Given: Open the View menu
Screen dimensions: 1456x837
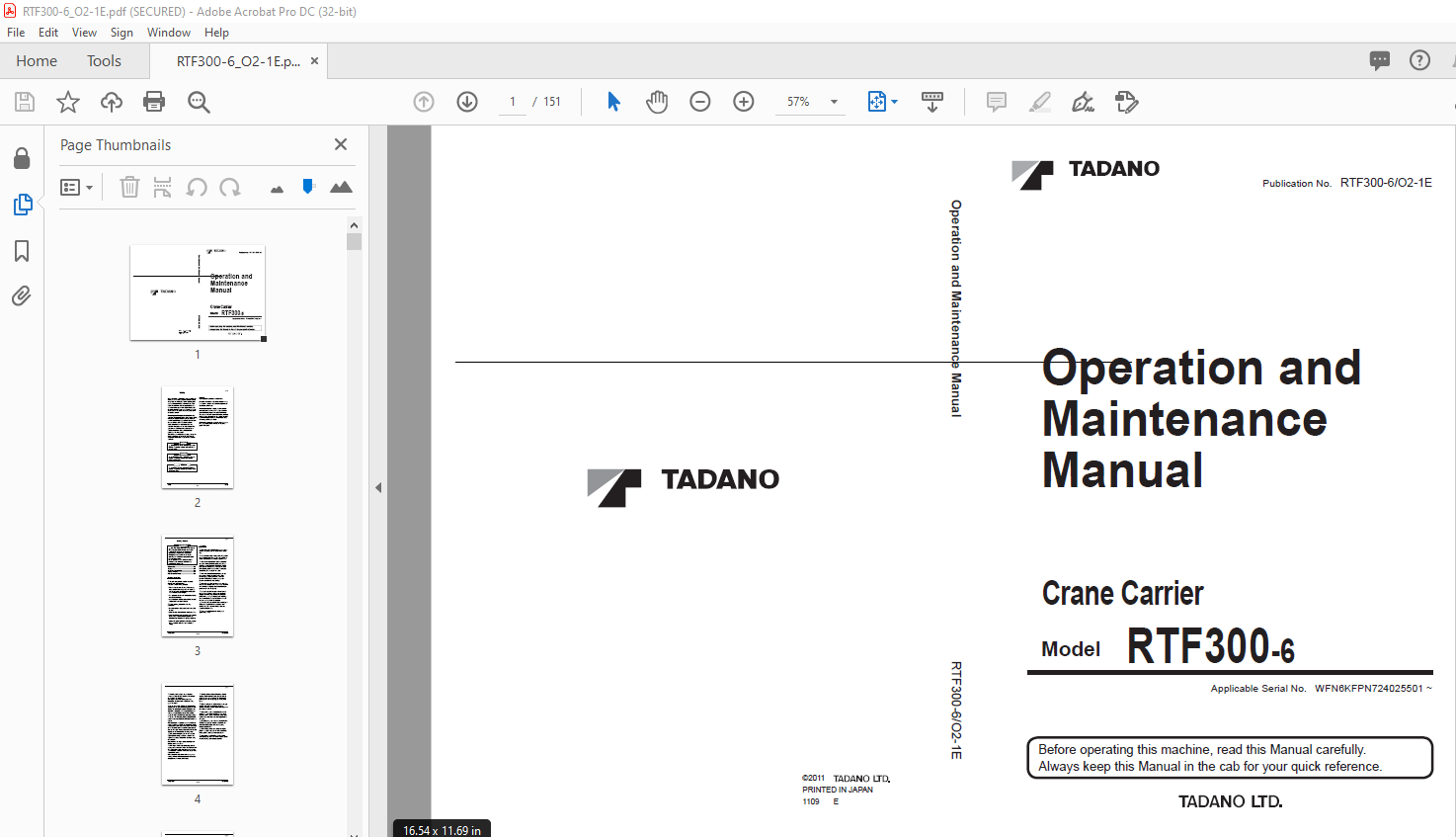Looking at the screenshot, I should (x=84, y=33).
